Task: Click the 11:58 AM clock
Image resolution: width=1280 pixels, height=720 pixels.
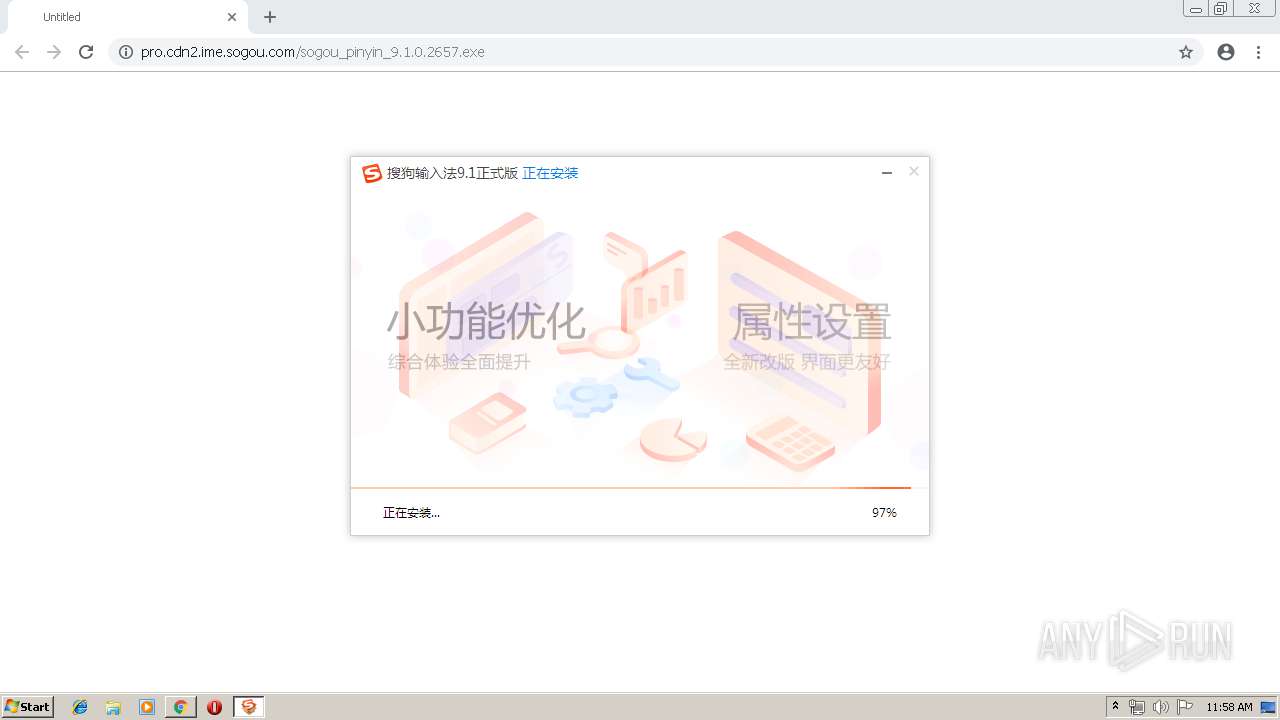Action: click(x=1229, y=707)
